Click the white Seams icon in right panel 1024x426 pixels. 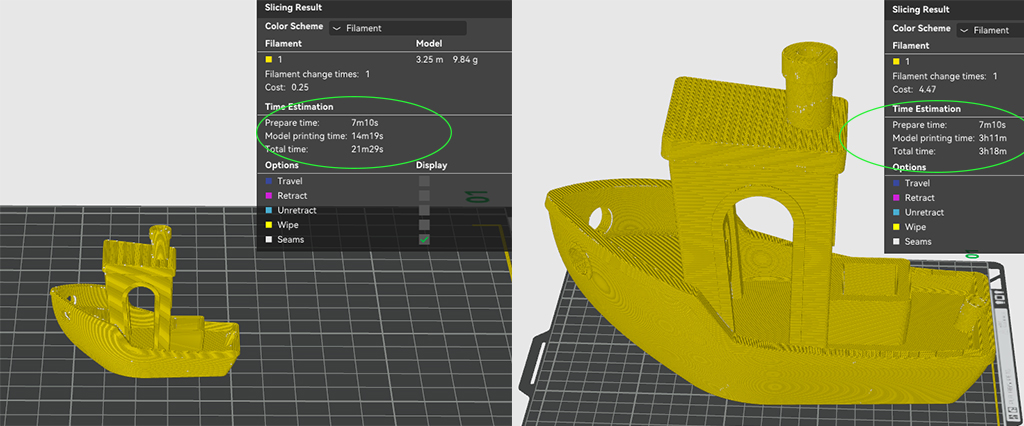tap(896, 242)
